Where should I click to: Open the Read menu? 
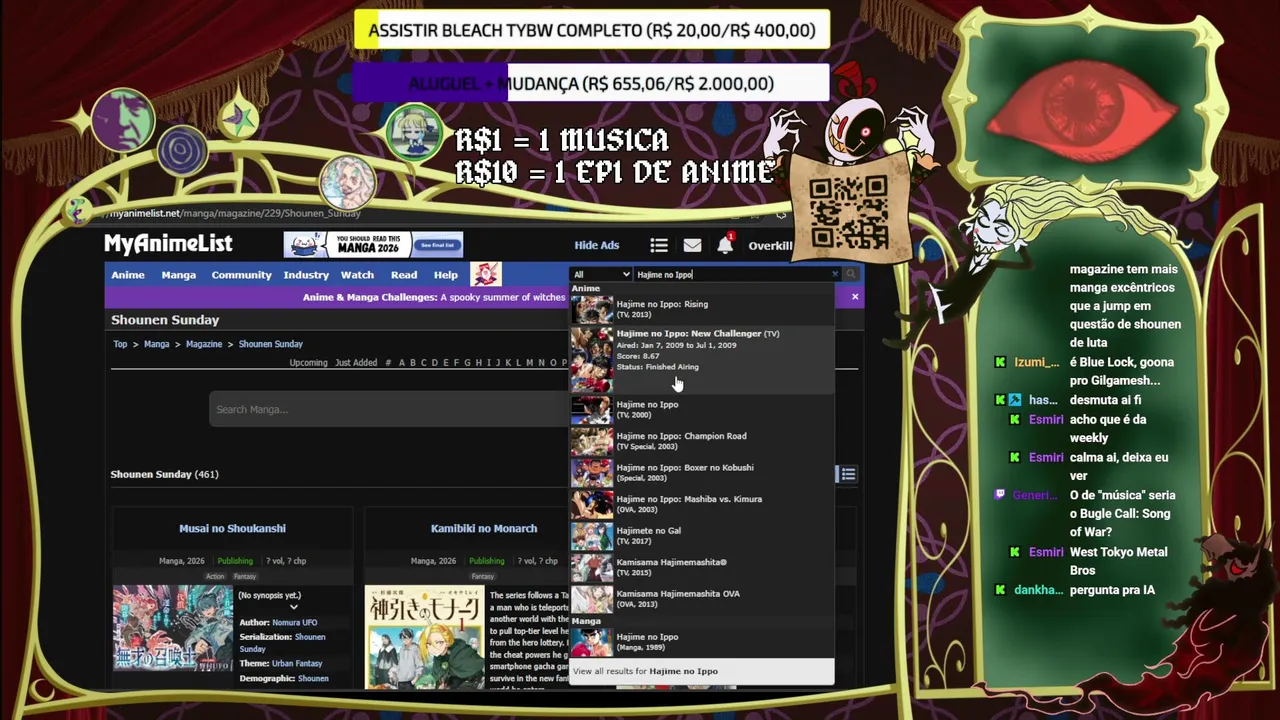(x=404, y=275)
